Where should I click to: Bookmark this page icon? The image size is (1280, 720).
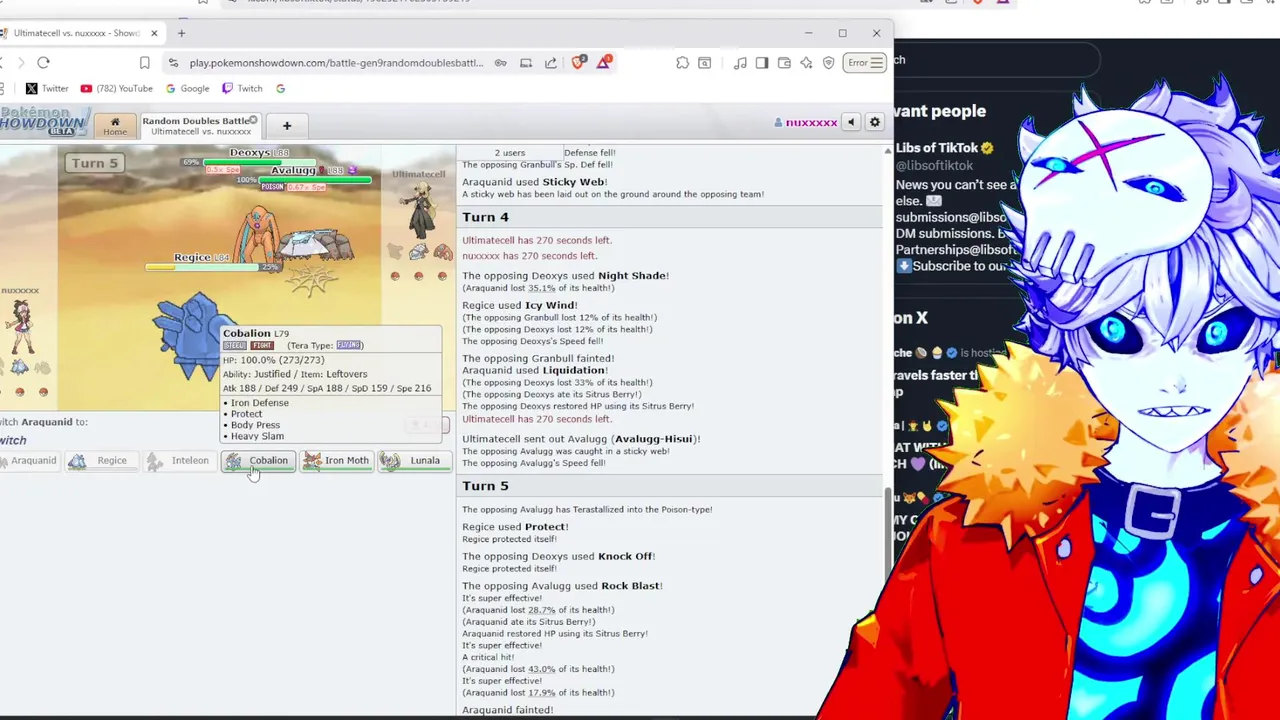pos(145,63)
